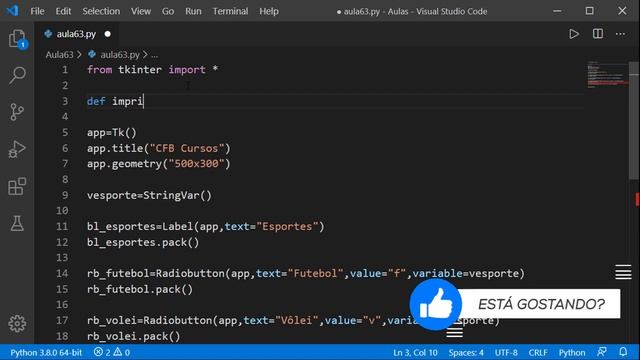The height and width of the screenshot is (360, 640).
Task: Place cursor after def impri on line 3
Action: coord(144,101)
